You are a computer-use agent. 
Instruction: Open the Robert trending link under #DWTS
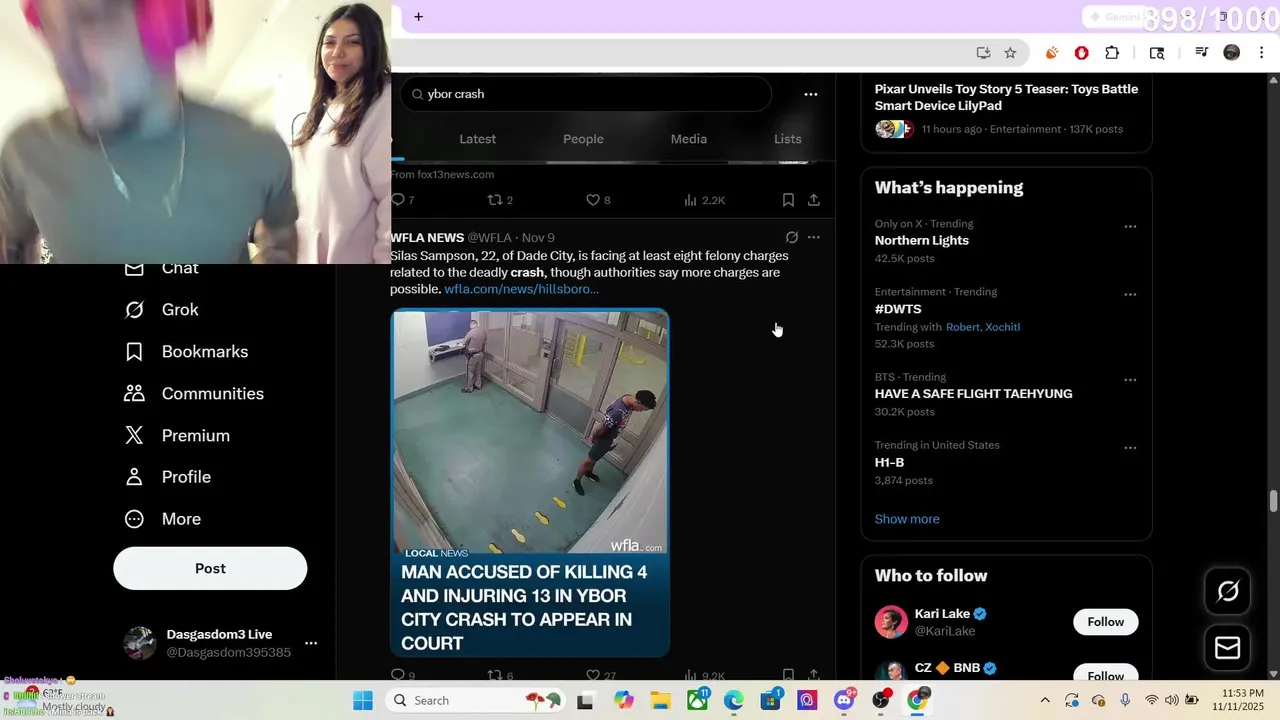click(963, 327)
